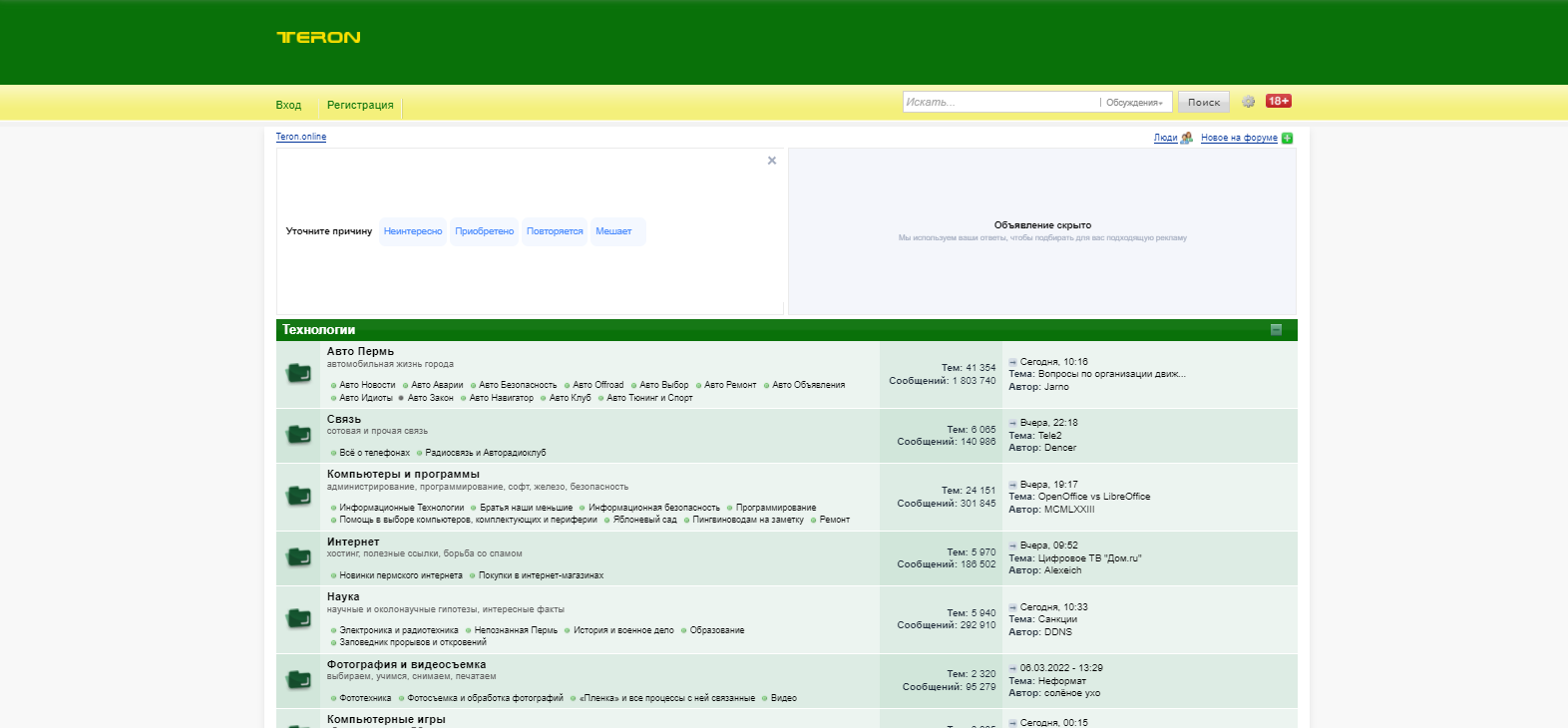Open the Люди link
1568x728 pixels.
(x=1165, y=138)
